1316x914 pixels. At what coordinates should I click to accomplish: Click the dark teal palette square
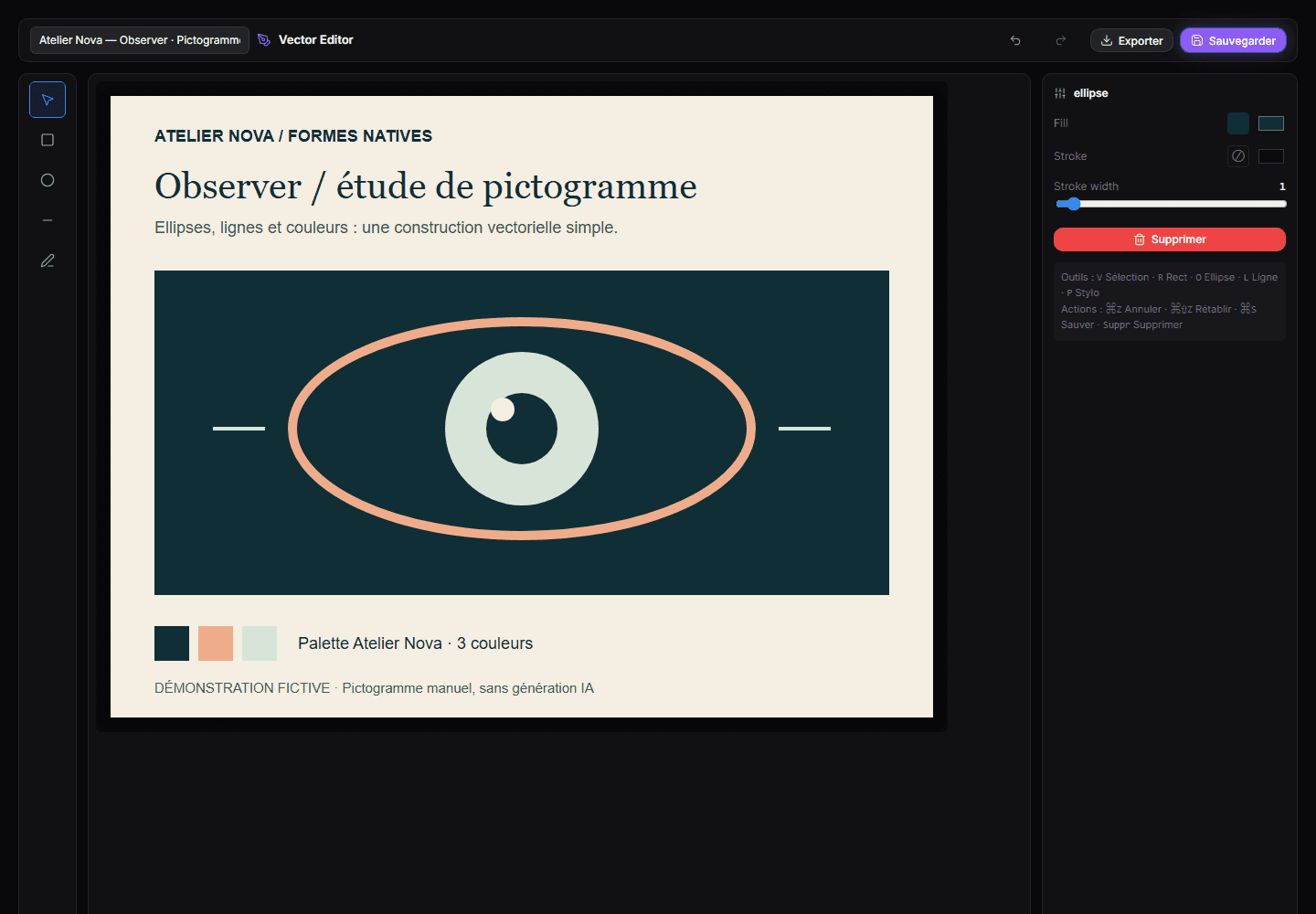pyautogui.click(x=172, y=643)
